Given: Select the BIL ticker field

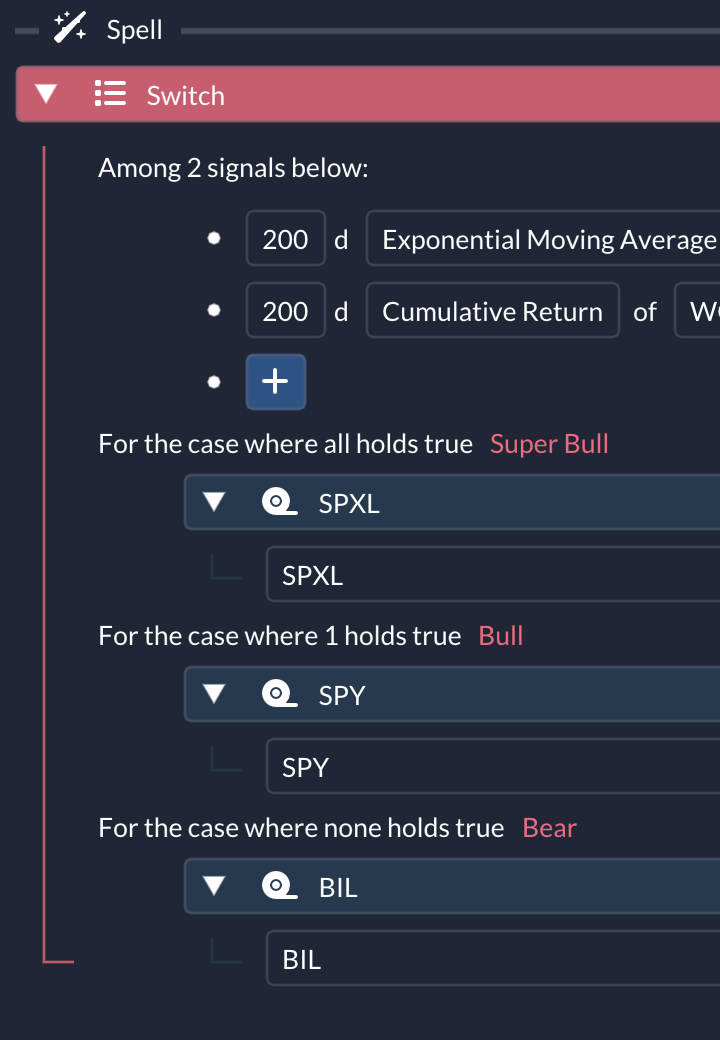Looking at the screenshot, I should (493, 958).
